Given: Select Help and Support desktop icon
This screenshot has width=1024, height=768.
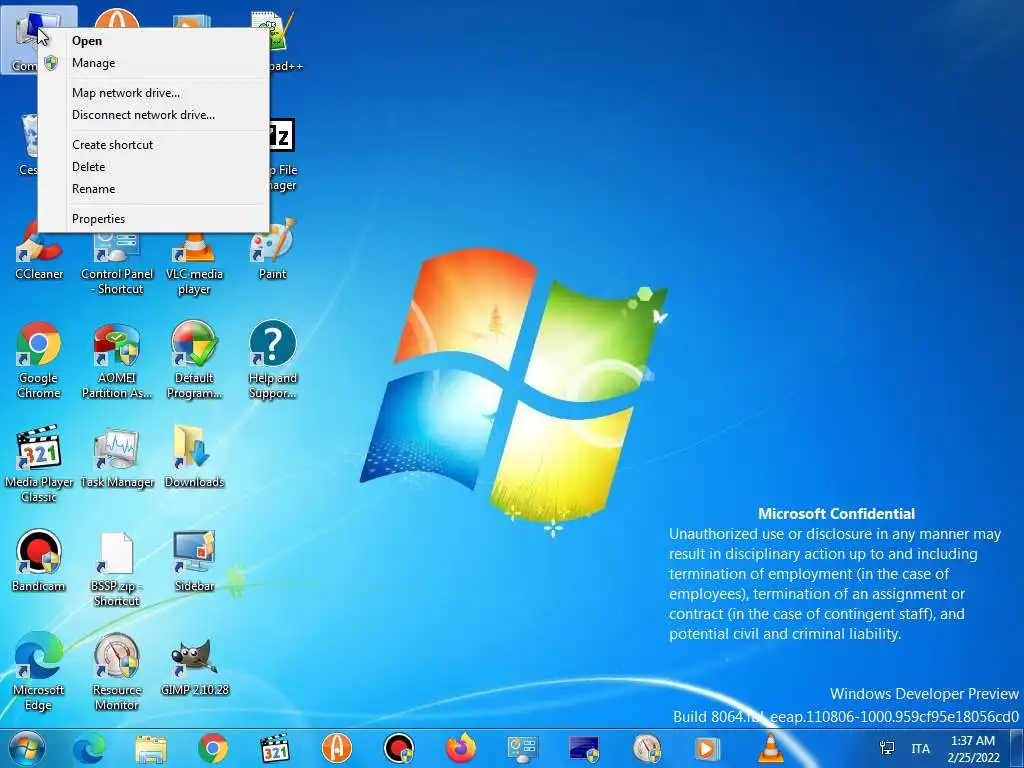Looking at the screenshot, I should point(272,360).
